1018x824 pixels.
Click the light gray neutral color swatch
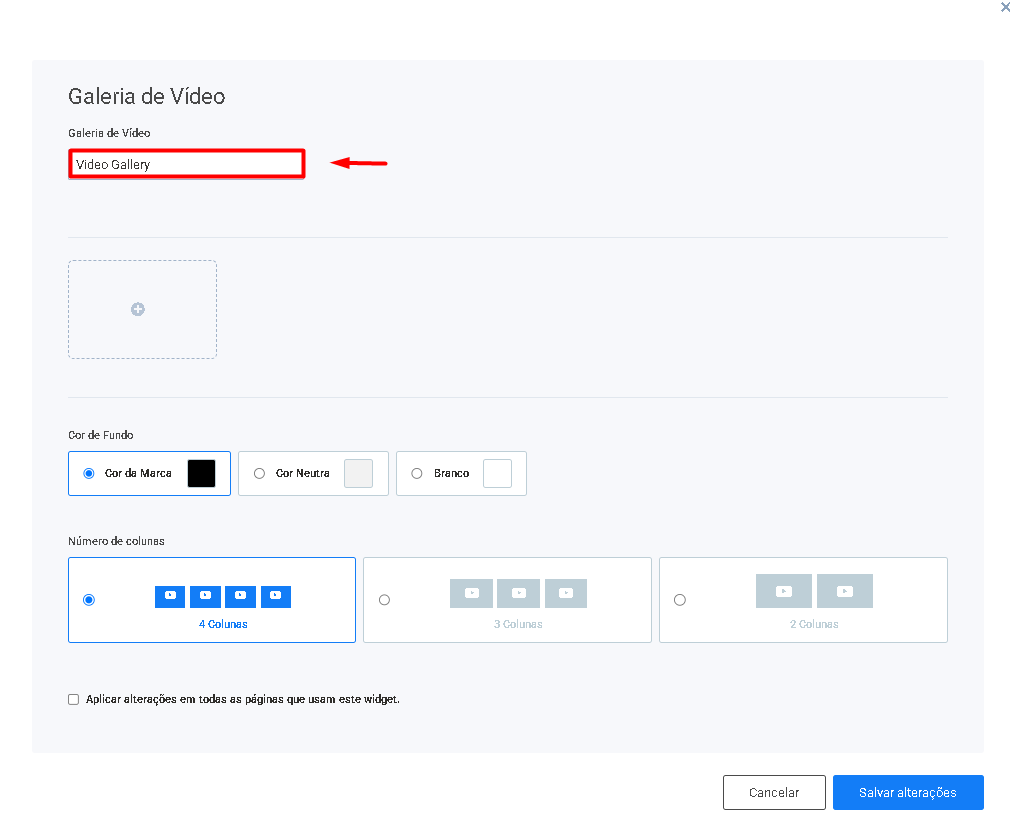point(358,473)
